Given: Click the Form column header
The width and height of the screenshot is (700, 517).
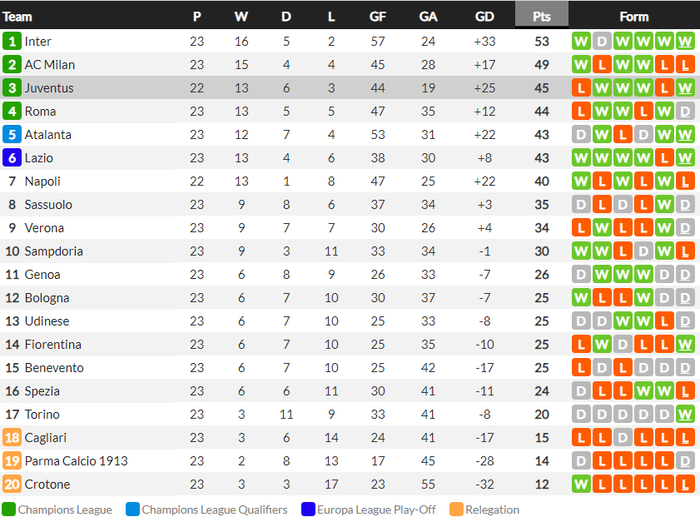Looking at the screenshot, I should [634, 16].
